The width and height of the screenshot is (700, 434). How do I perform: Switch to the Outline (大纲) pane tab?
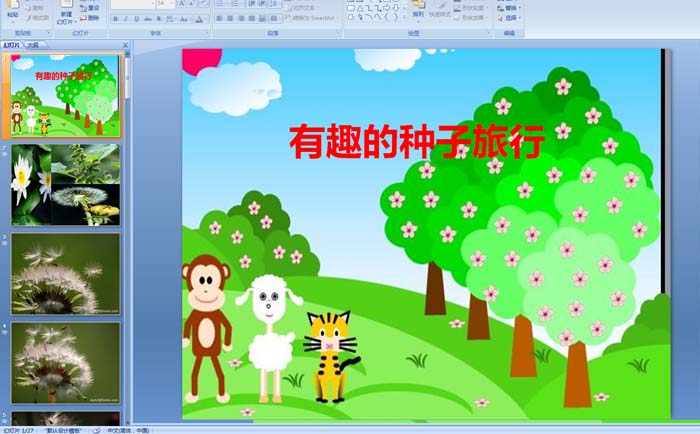click(x=34, y=45)
